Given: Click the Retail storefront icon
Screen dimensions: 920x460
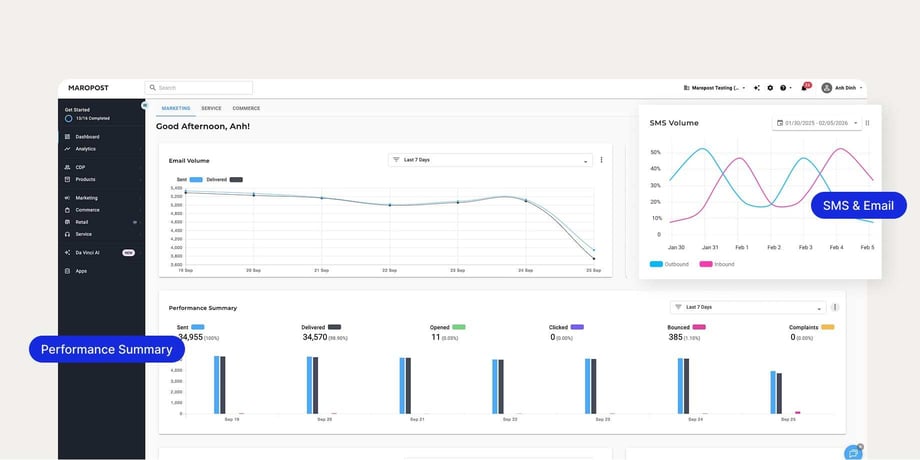Looking at the screenshot, I should (67, 222).
